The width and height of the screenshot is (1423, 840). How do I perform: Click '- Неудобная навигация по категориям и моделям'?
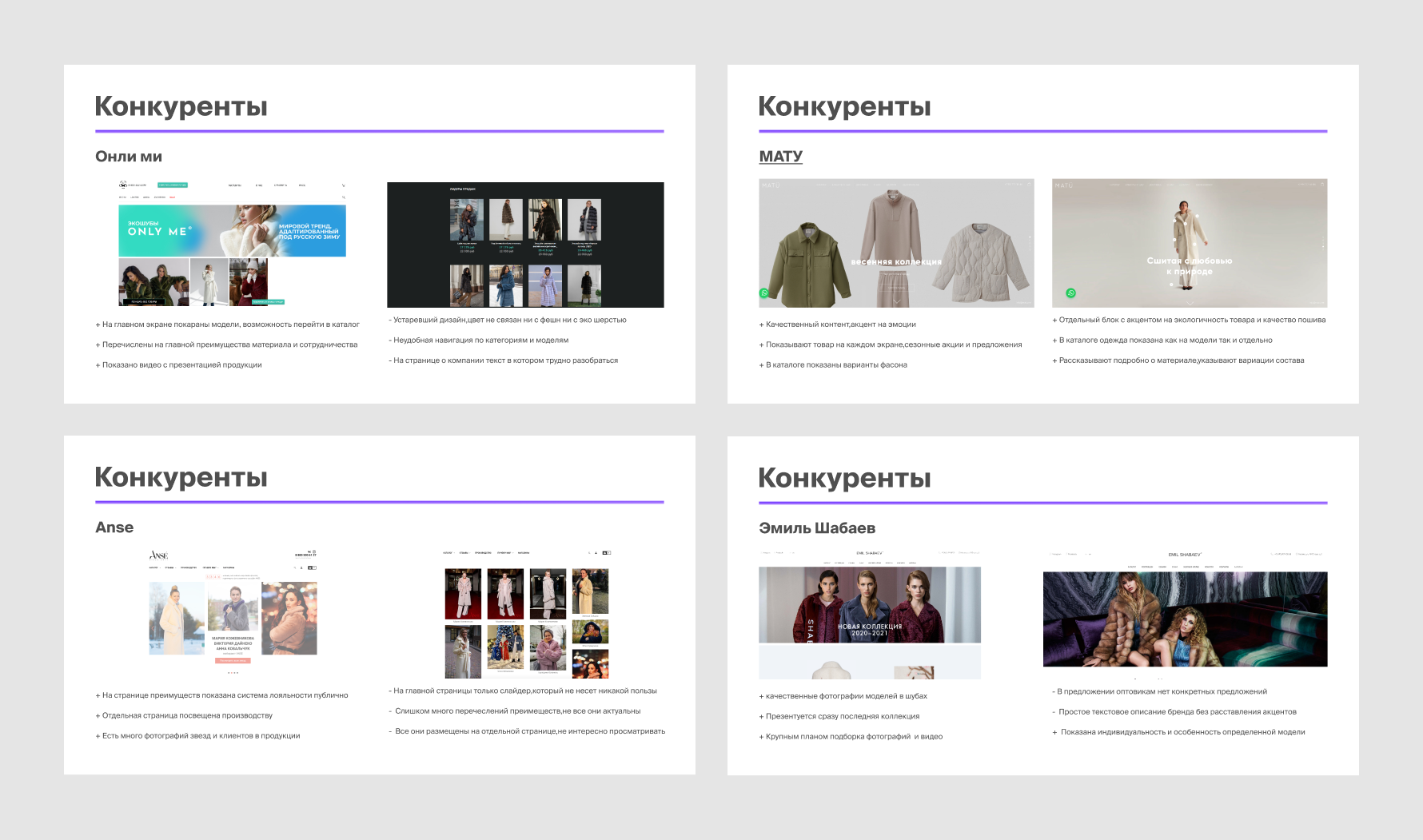click(479, 340)
